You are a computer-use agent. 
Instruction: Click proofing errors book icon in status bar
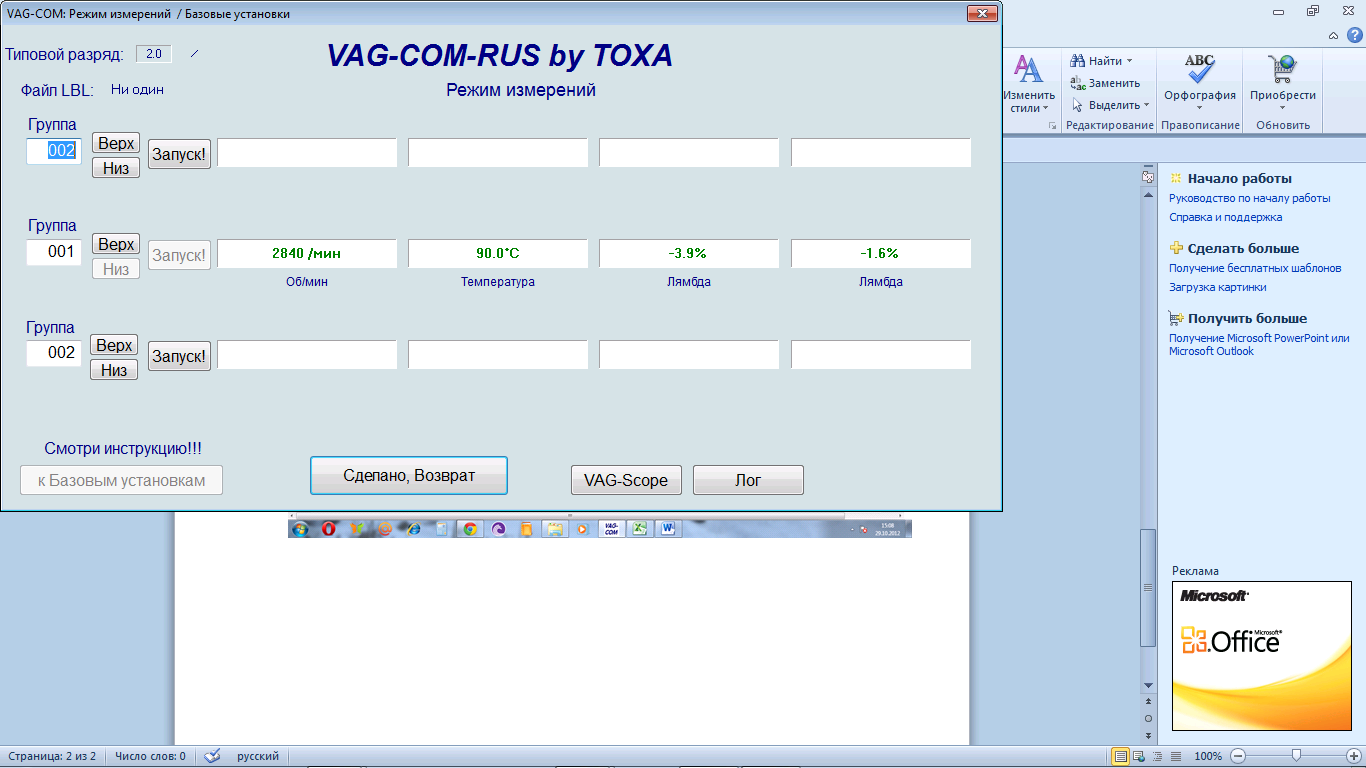pyautogui.click(x=212, y=756)
